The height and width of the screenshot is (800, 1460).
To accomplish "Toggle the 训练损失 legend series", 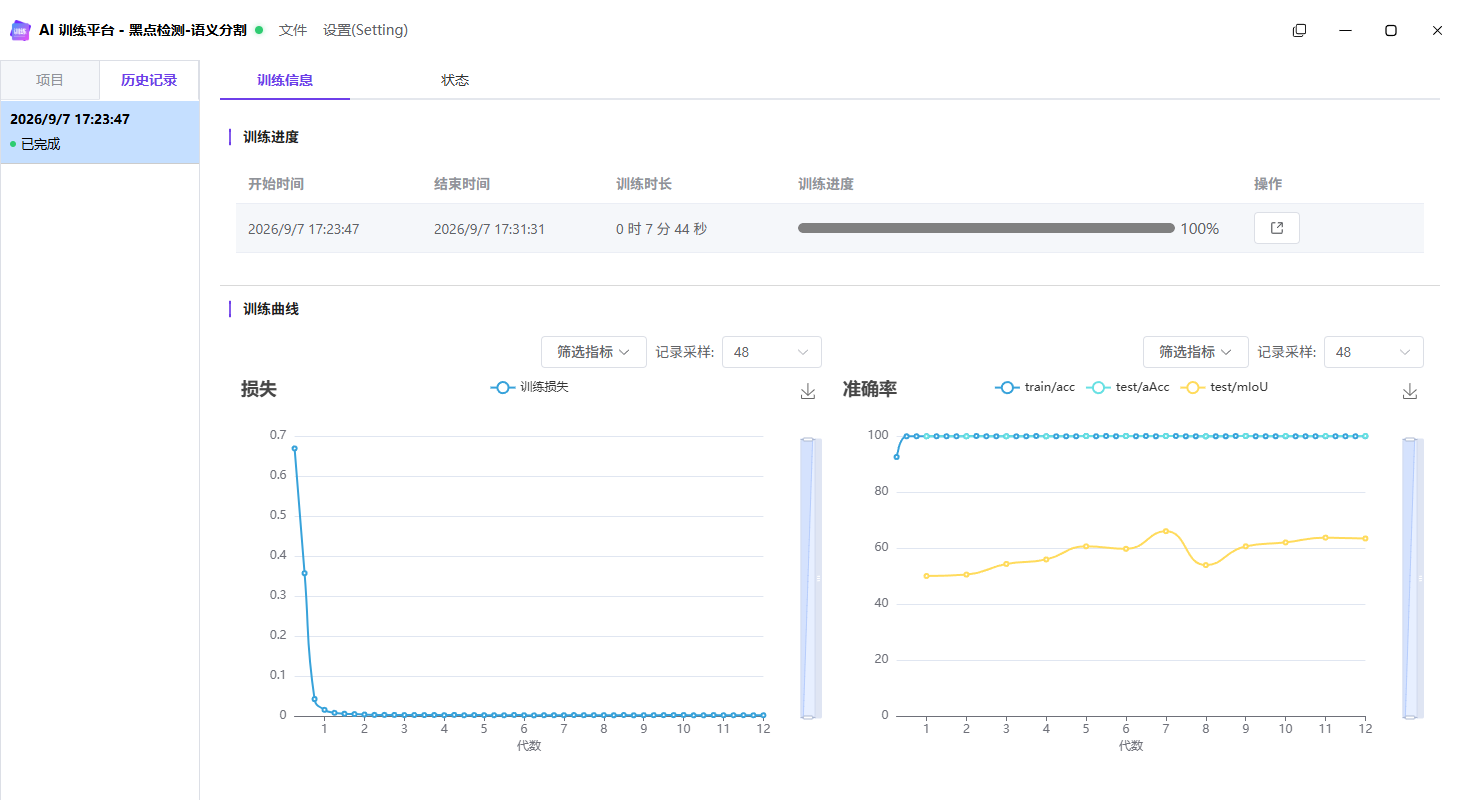I will point(530,387).
